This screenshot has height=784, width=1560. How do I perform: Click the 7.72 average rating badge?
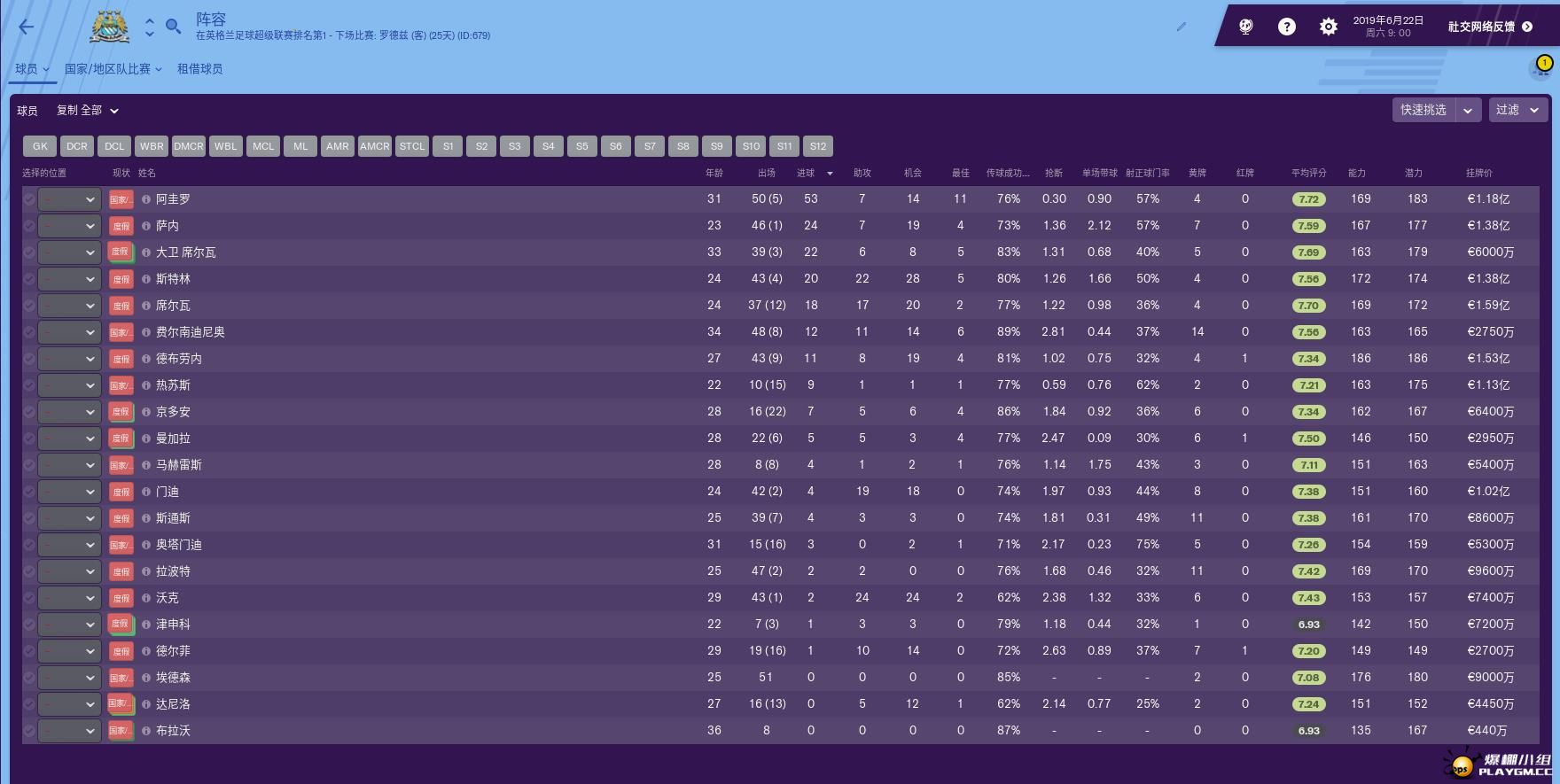pos(1308,199)
